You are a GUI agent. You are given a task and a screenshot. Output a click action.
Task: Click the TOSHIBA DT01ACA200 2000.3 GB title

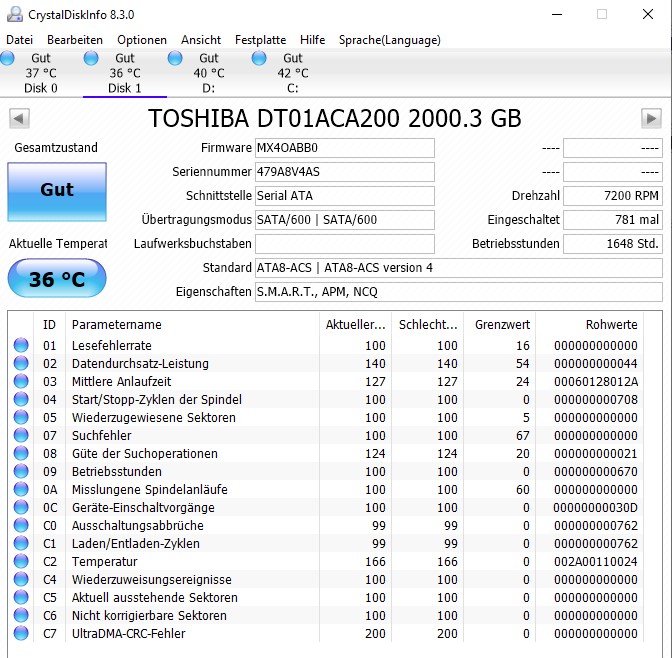[x=335, y=118]
